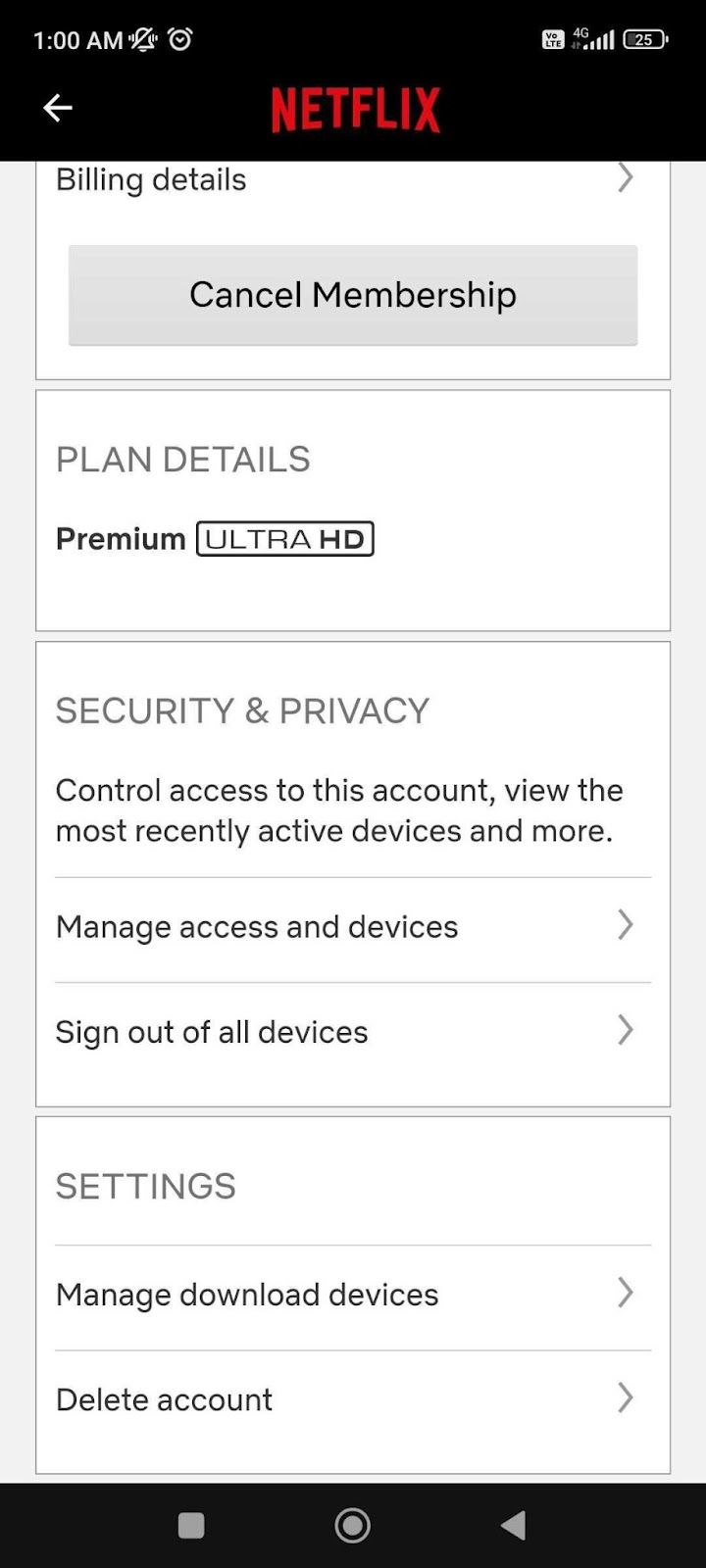Tap the muted vibrate status bar icon
Image resolution: width=706 pixels, height=1568 pixels.
tap(141, 39)
